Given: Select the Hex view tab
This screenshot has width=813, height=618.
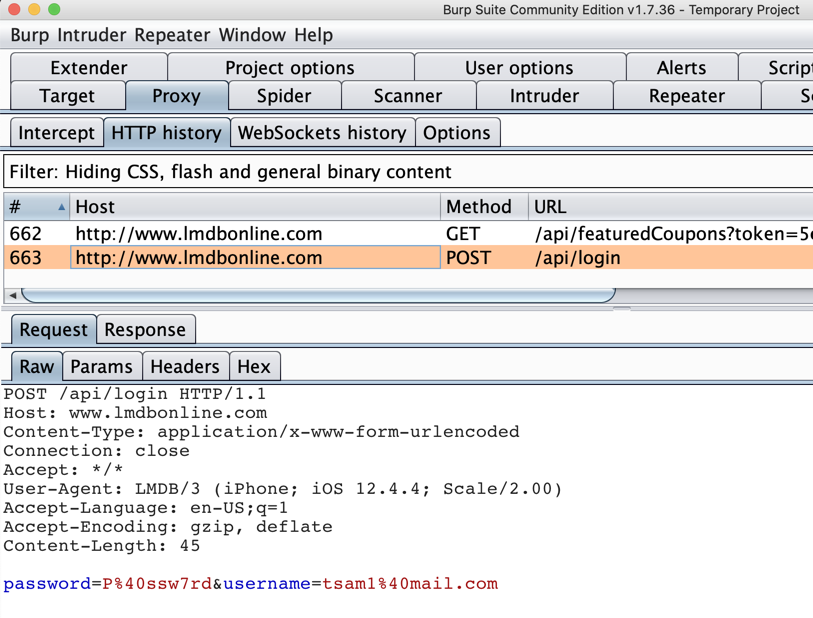Looking at the screenshot, I should tap(254, 367).
